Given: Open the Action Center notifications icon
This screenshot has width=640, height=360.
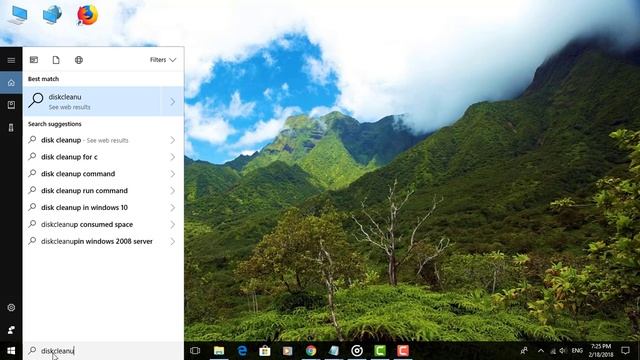Looking at the screenshot, I should tap(625, 351).
